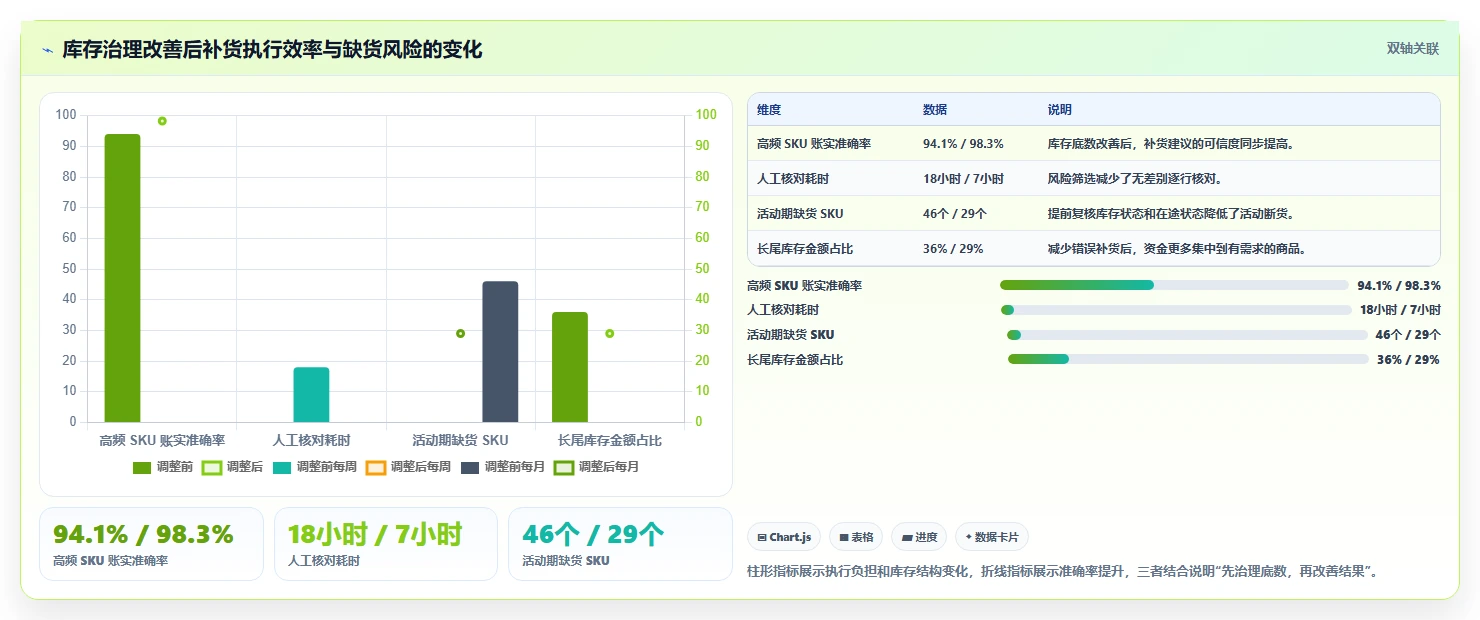Image resolution: width=1480 pixels, height=620 pixels.
Task: Toggle the 调整后每周 legend item
Action: 409,467
